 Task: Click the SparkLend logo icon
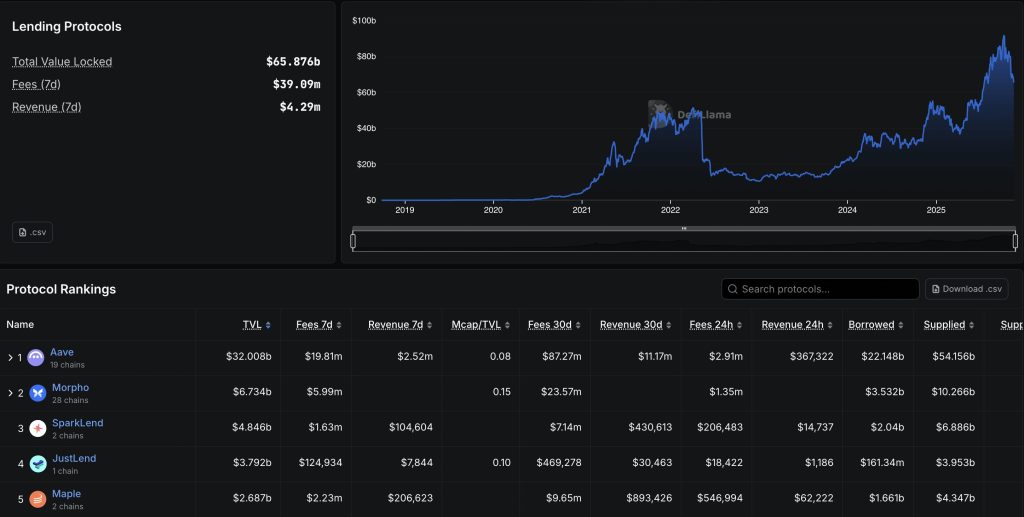pyautogui.click(x=37, y=429)
